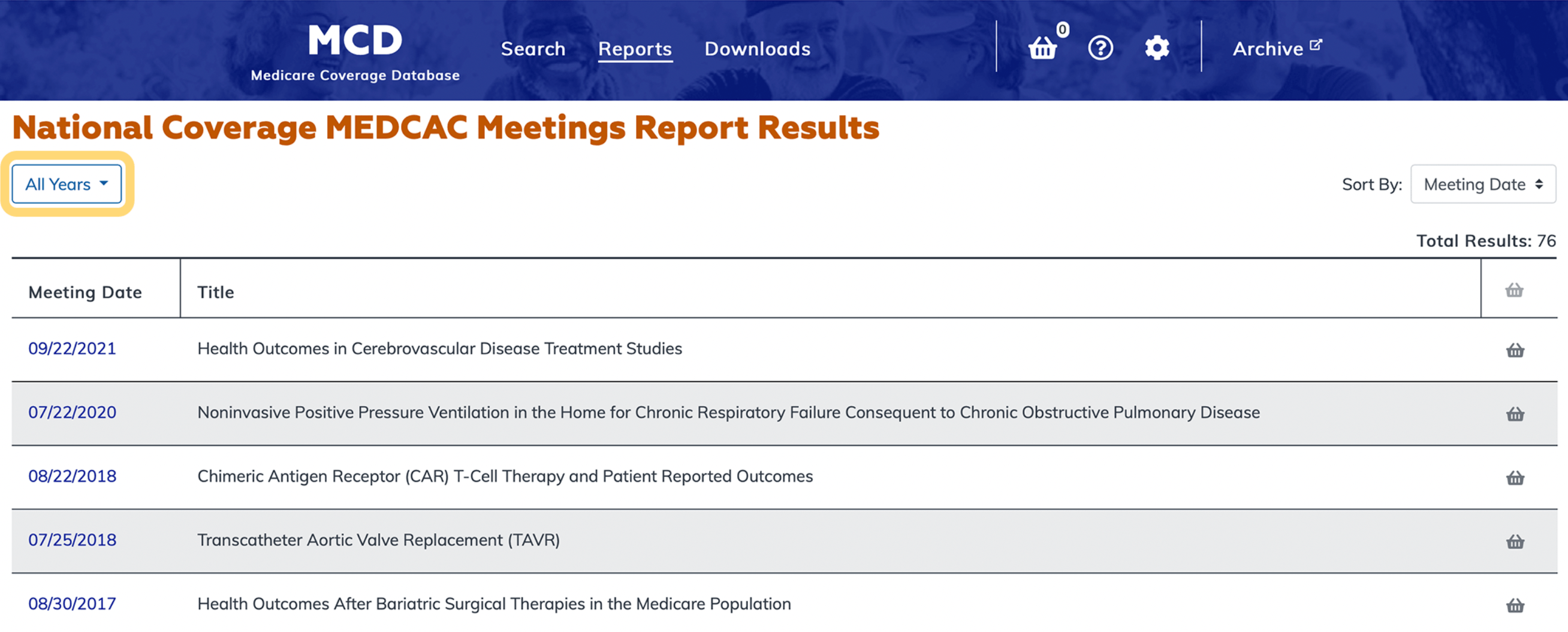Image resolution: width=1568 pixels, height=632 pixels.
Task: Open the basket icon in the header
Action: click(1043, 47)
